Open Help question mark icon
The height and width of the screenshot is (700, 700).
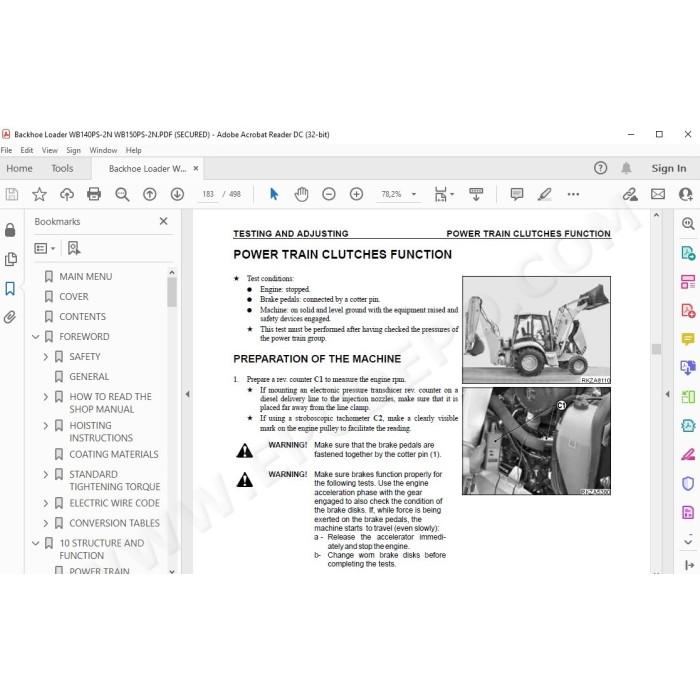point(600,168)
